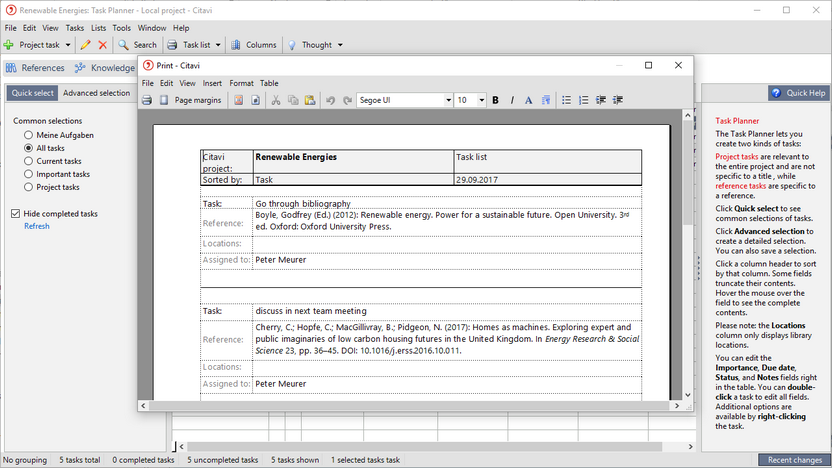
Task: Open the Project task dropdown arrow
Action: (x=68, y=45)
